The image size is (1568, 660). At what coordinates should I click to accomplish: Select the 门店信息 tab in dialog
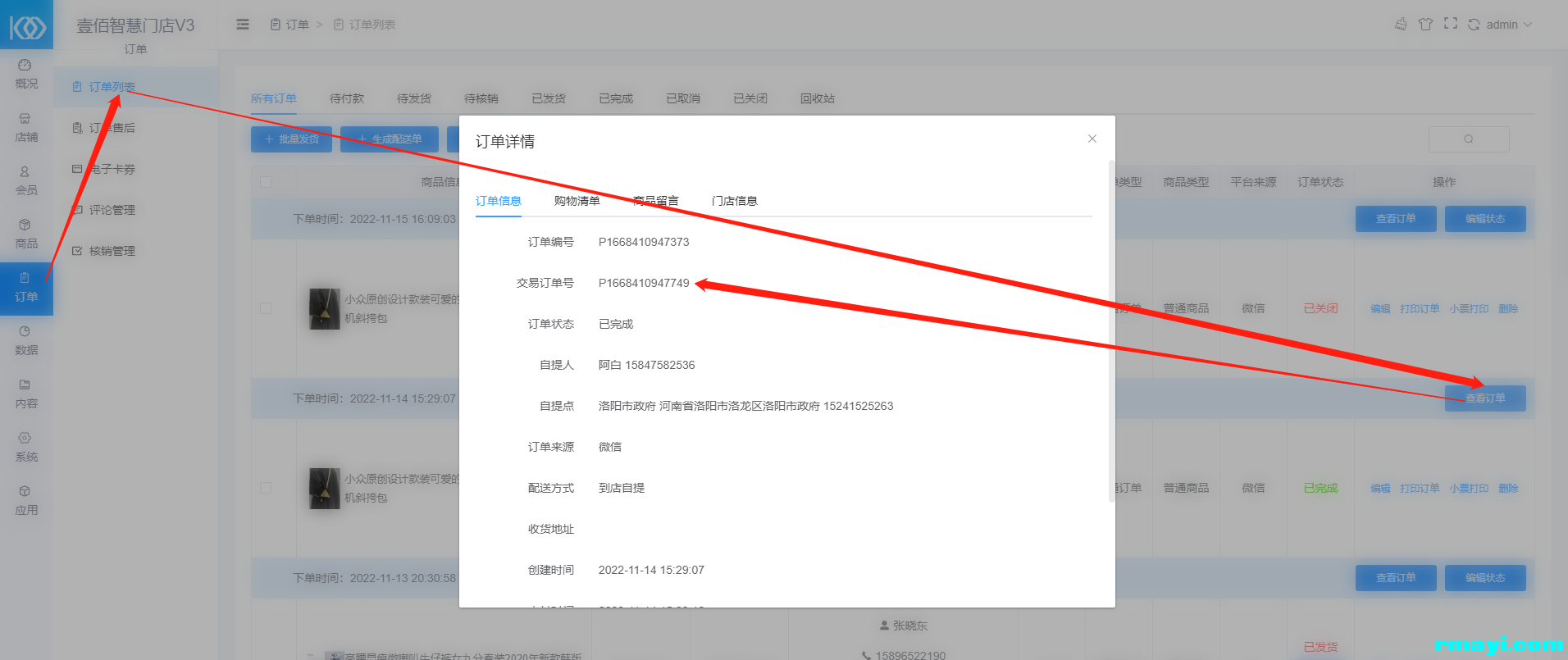735,201
